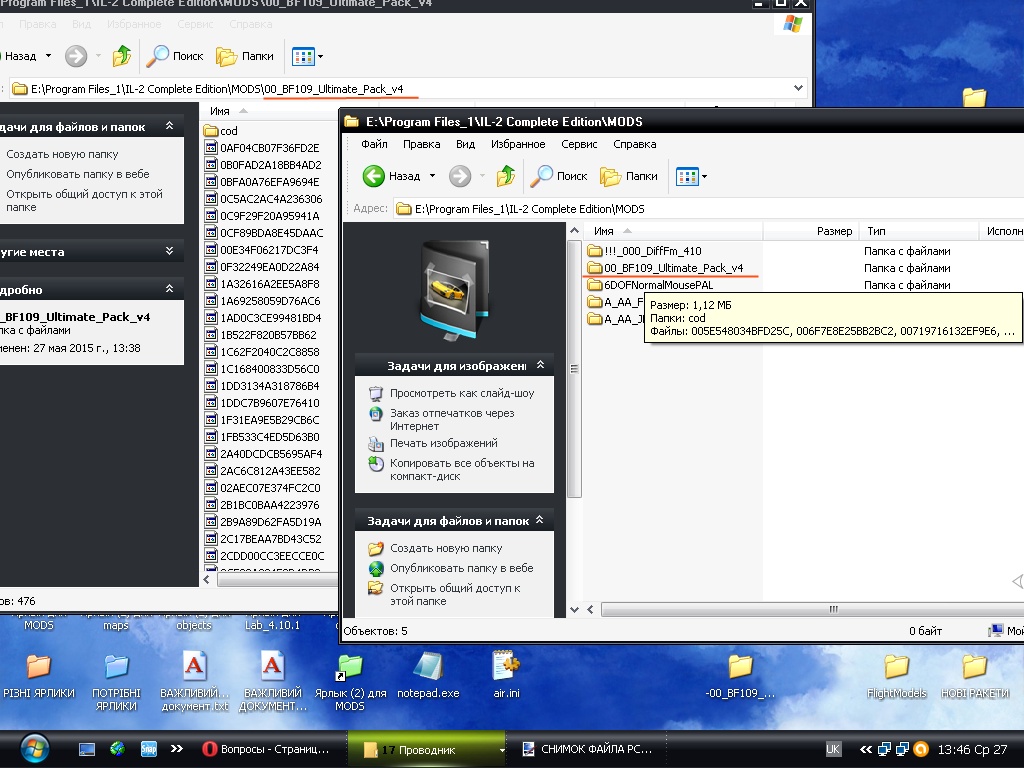Click the Up folder icon in MODS window
Image resolution: width=1024 pixels, height=768 pixels.
pyautogui.click(x=506, y=176)
